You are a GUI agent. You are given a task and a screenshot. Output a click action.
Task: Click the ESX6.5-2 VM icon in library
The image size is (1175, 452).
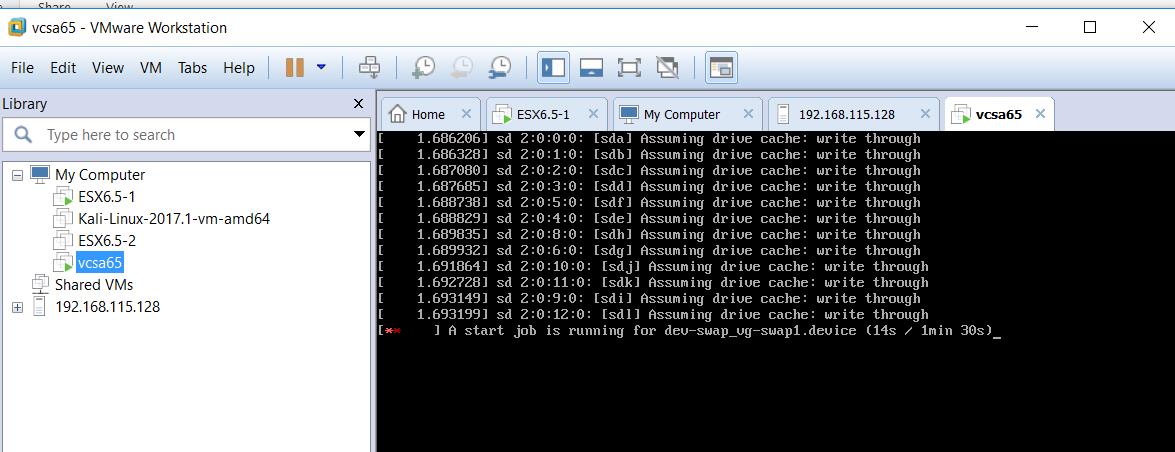(x=63, y=241)
